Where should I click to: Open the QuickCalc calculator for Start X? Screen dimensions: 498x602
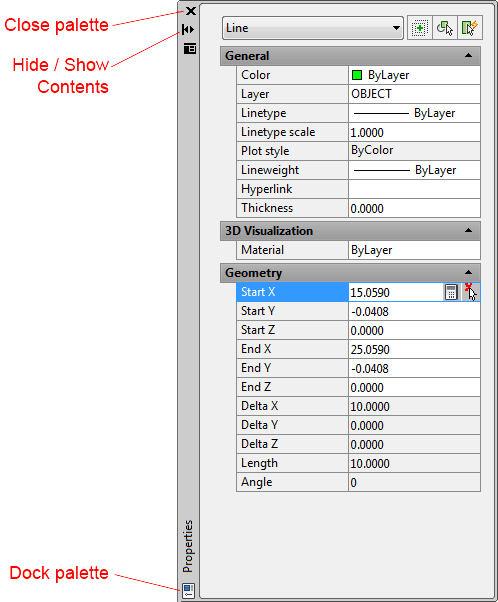(x=451, y=292)
